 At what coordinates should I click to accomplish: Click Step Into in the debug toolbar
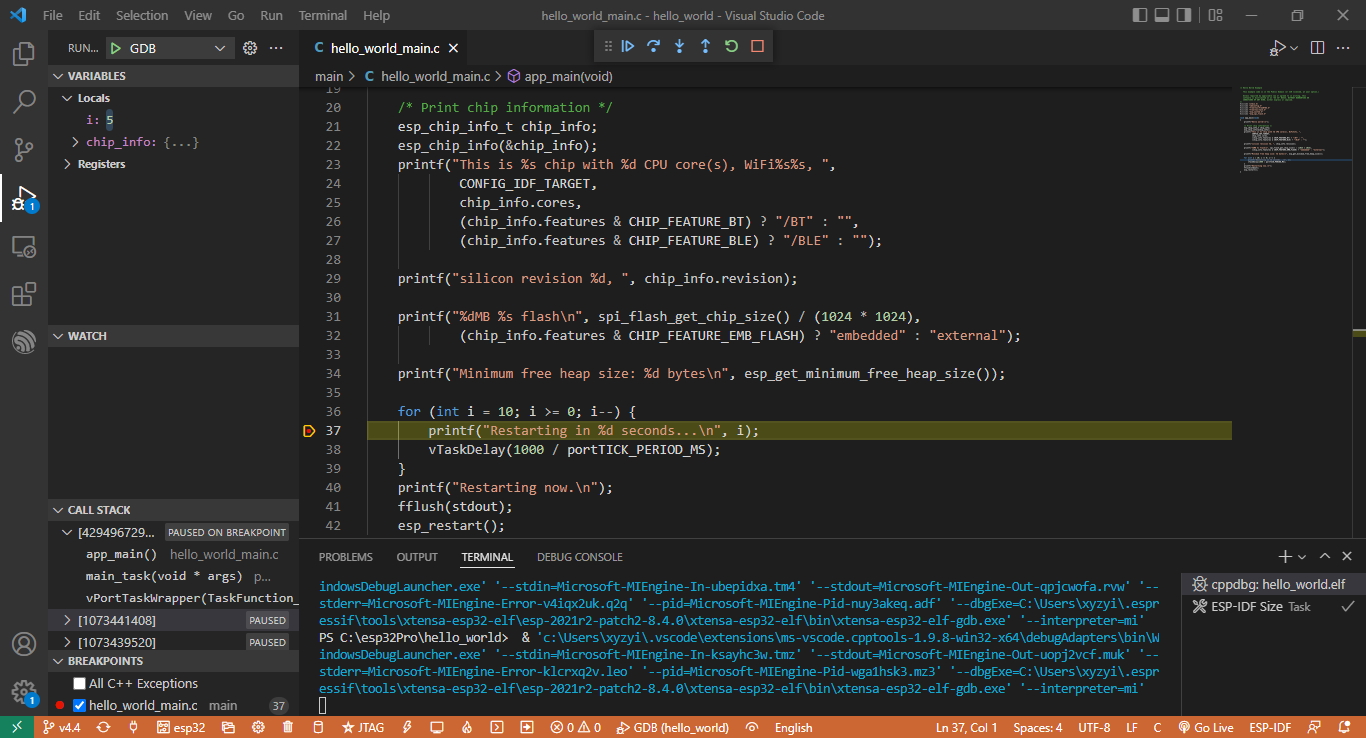(x=680, y=46)
